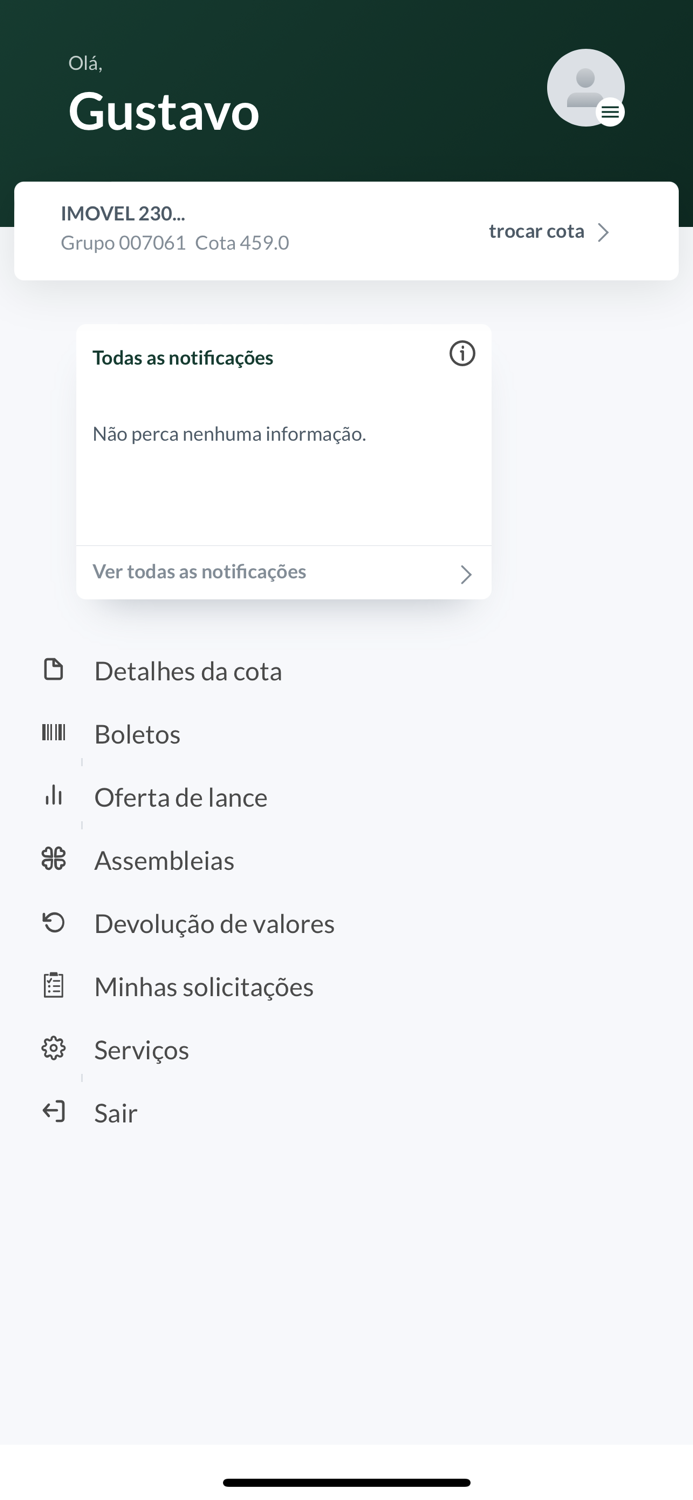Select the bar chart icon for Oferta de lance
Viewport: 693px width, 1500px height.
[x=53, y=796]
